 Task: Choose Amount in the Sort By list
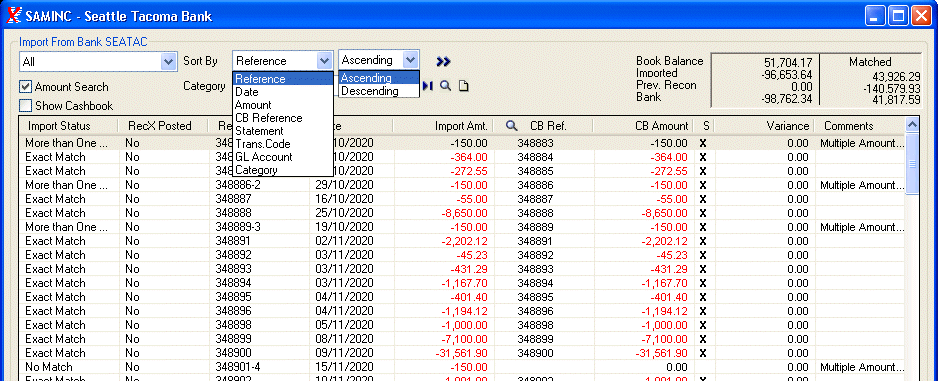coord(282,105)
